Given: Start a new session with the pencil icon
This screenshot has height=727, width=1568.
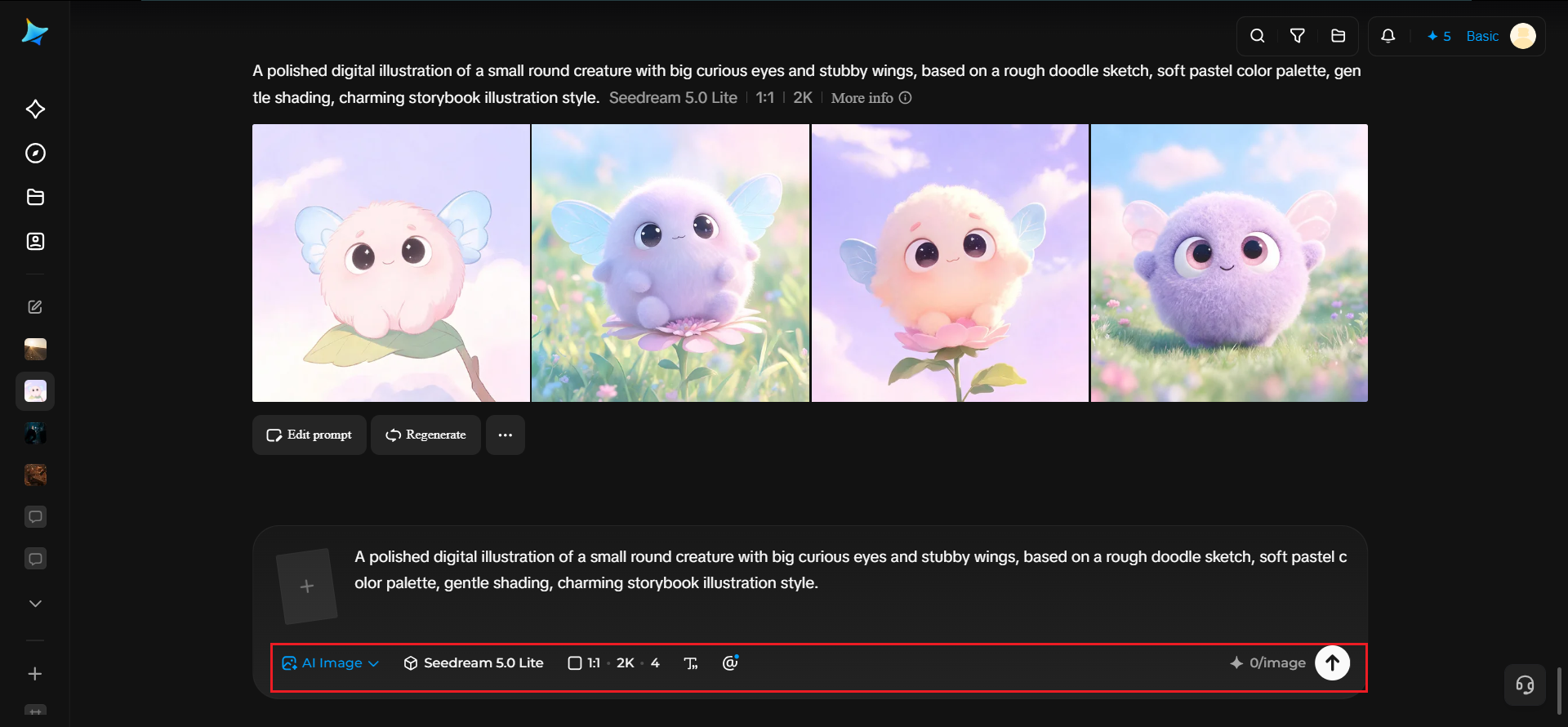Looking at the screenshot, I should pos(35,307).
